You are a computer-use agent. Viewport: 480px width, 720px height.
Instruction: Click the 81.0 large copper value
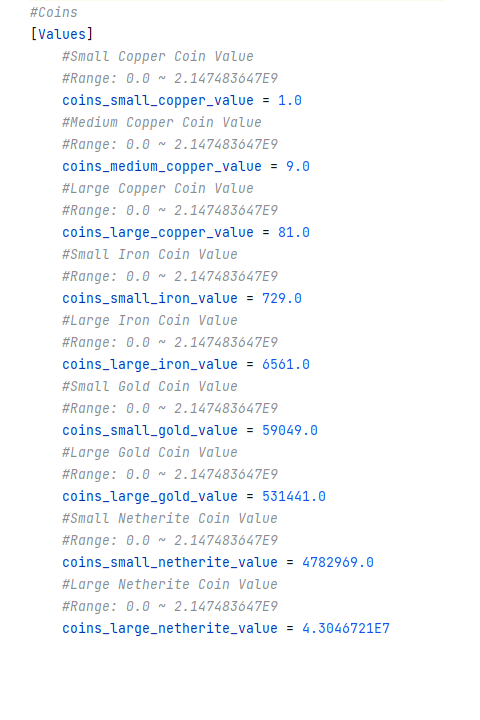[294, 233]
